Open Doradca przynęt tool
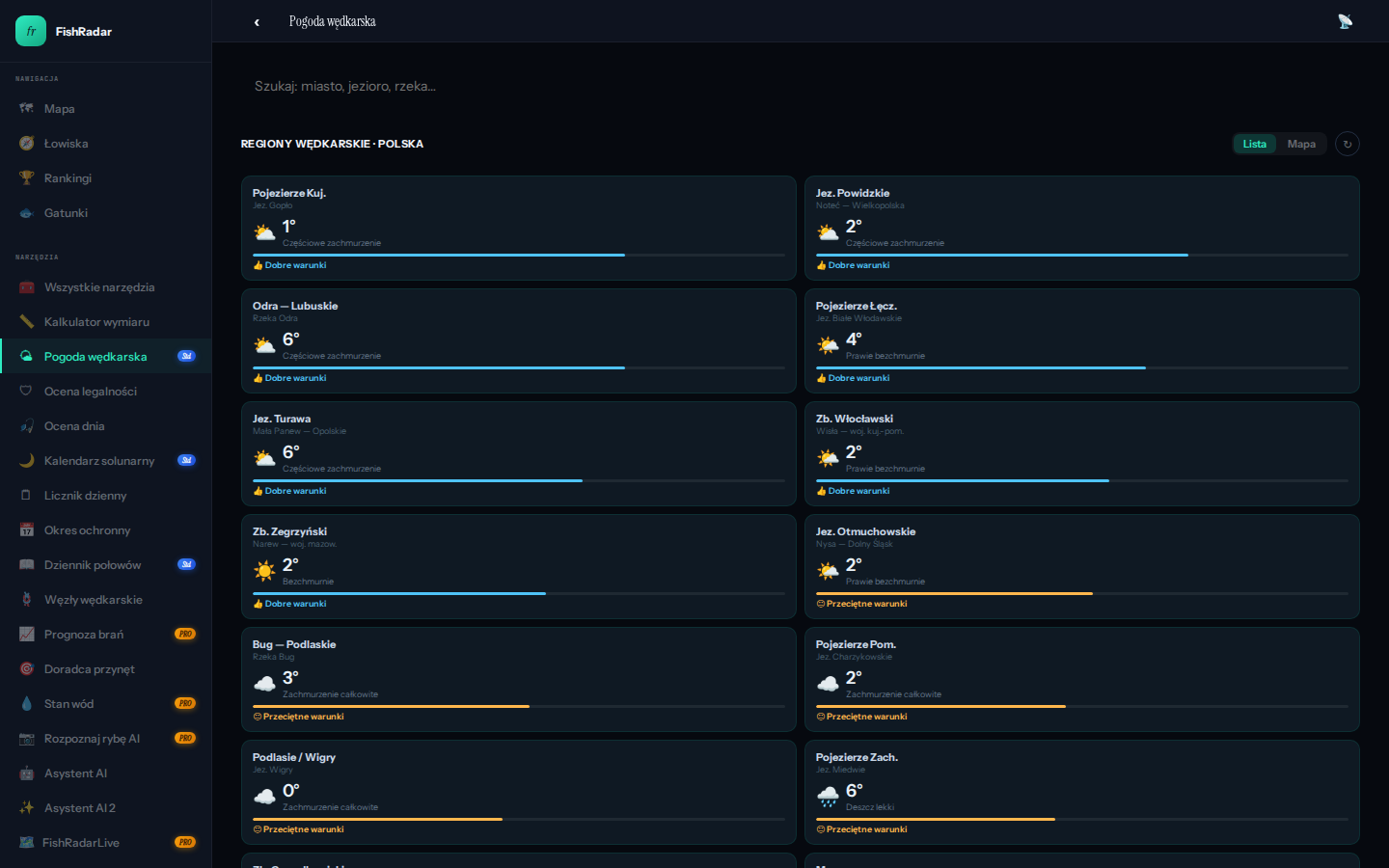This screenshot has width=1389, height=868. tap(89, 669)
